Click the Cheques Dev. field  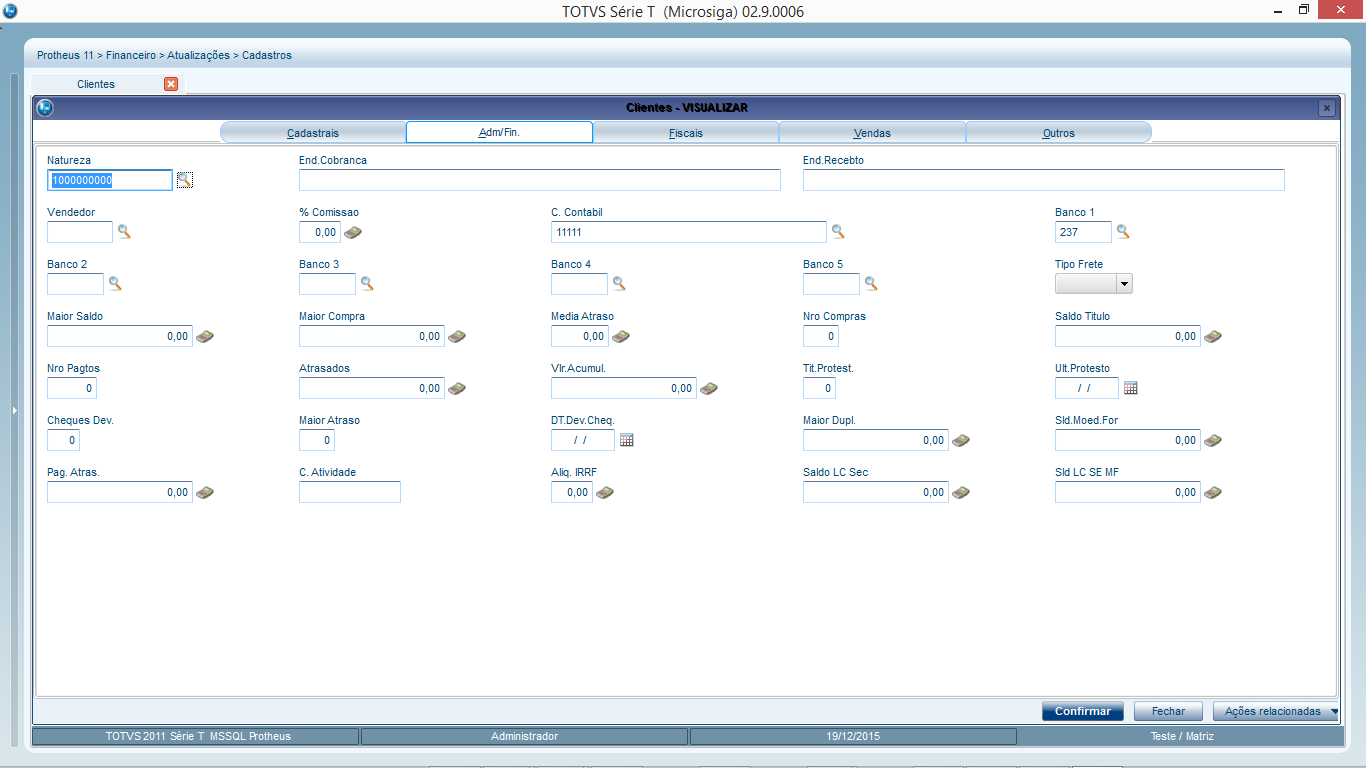coord(63,440)
